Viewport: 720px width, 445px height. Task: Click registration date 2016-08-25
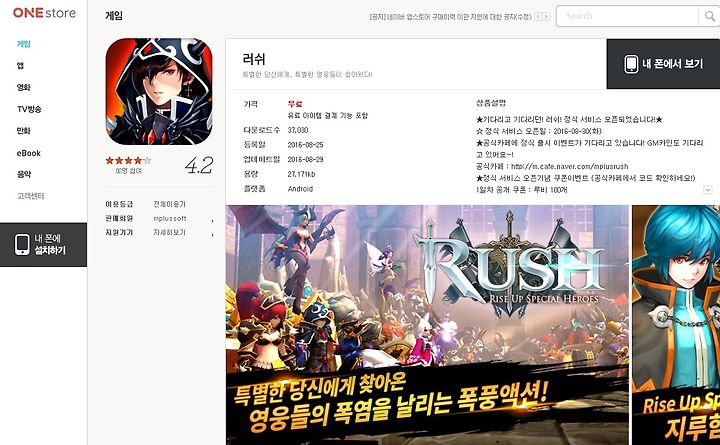click(305, 145)
